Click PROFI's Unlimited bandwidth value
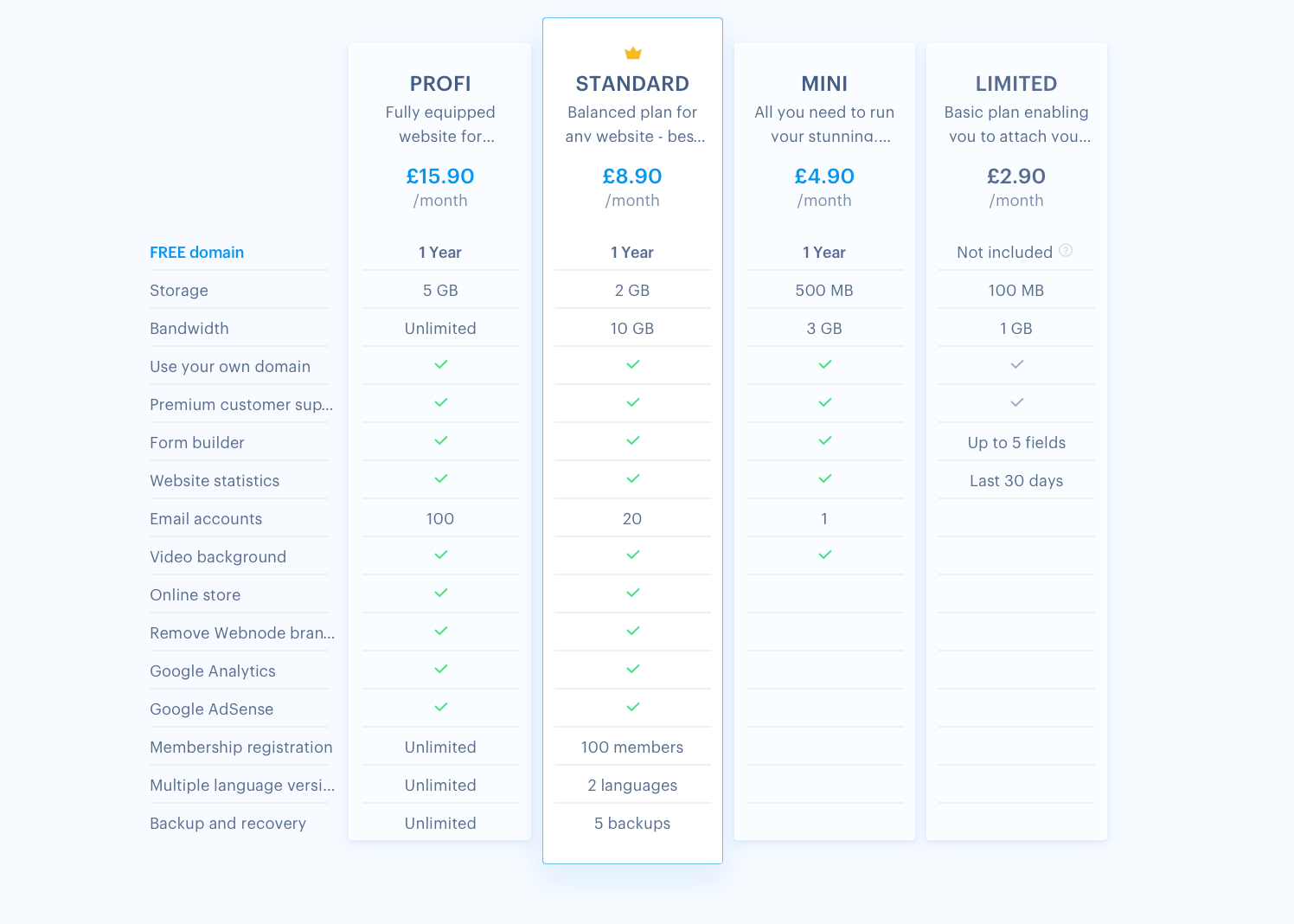 click(440, 329)
